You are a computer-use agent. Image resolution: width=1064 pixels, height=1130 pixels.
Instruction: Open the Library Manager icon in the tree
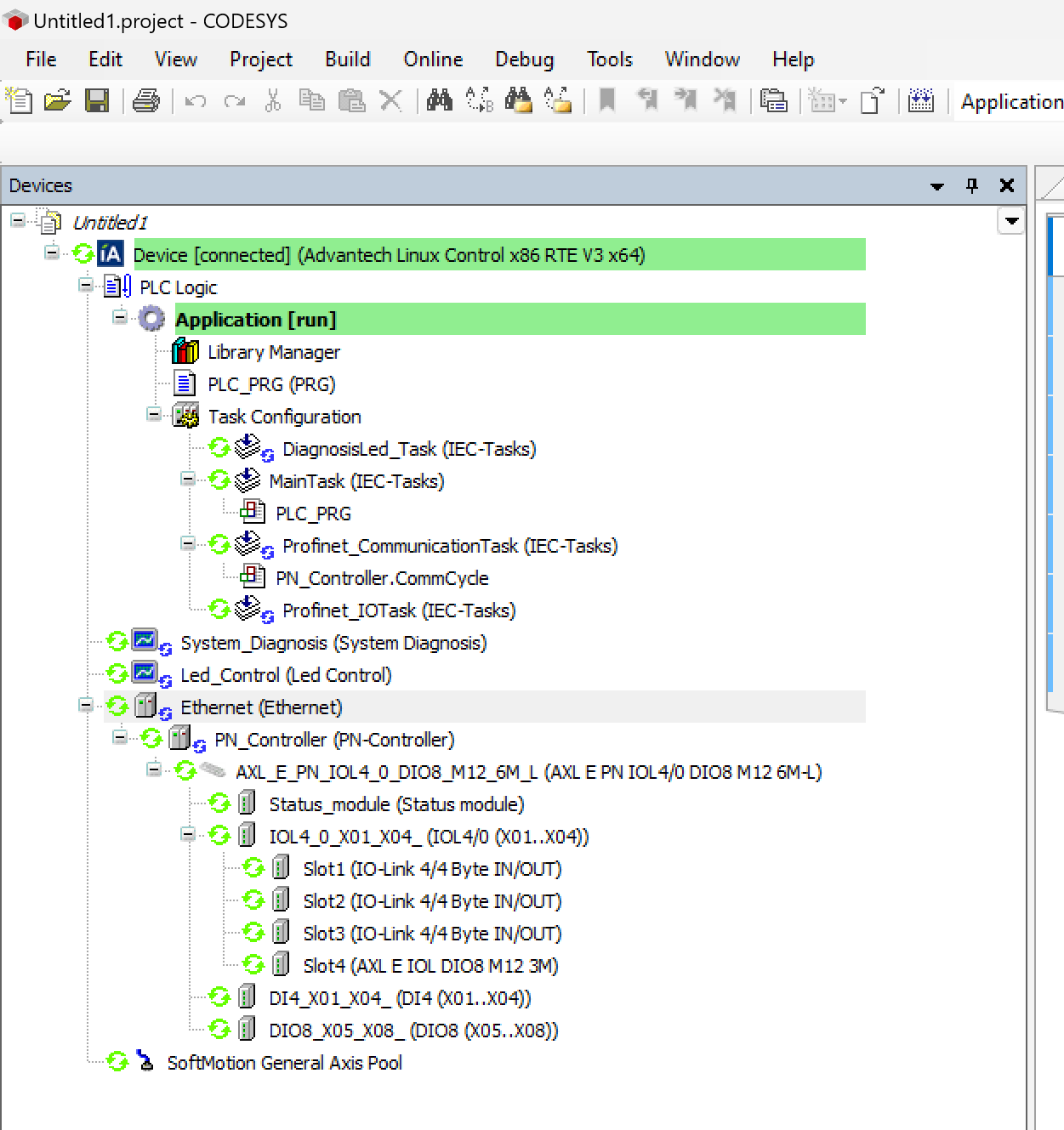185,351
